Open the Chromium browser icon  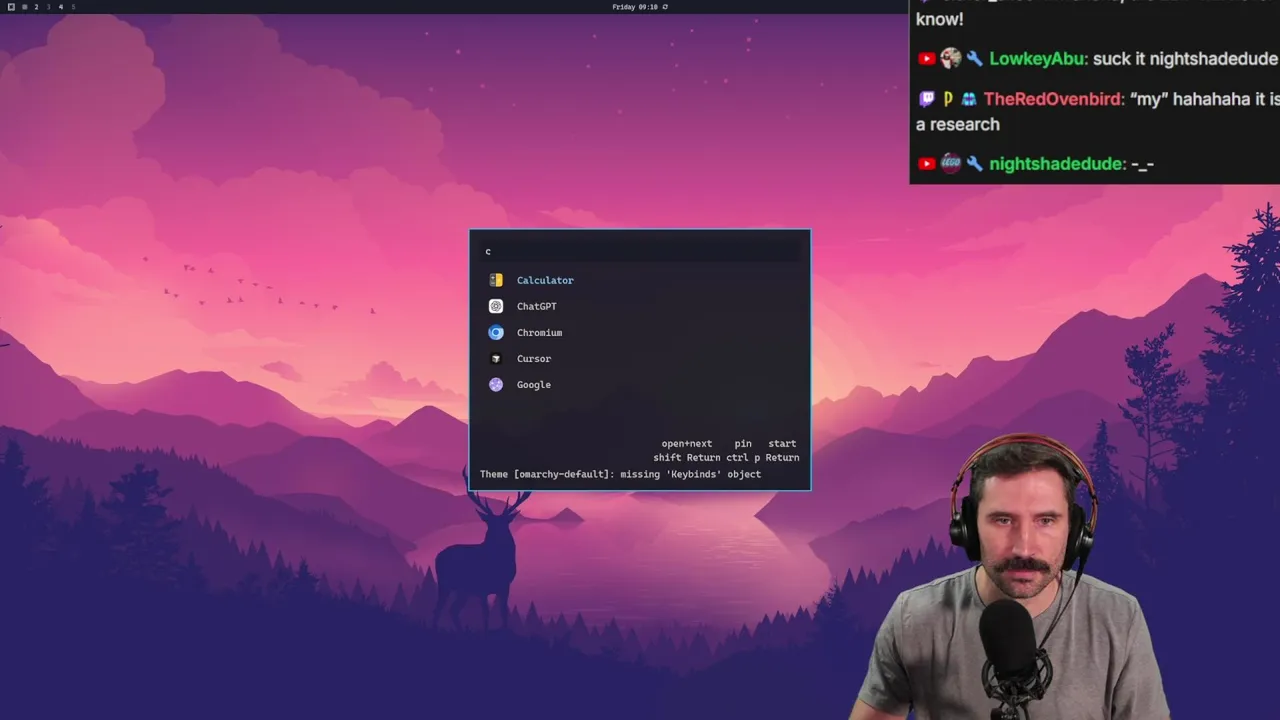point(496,332)
